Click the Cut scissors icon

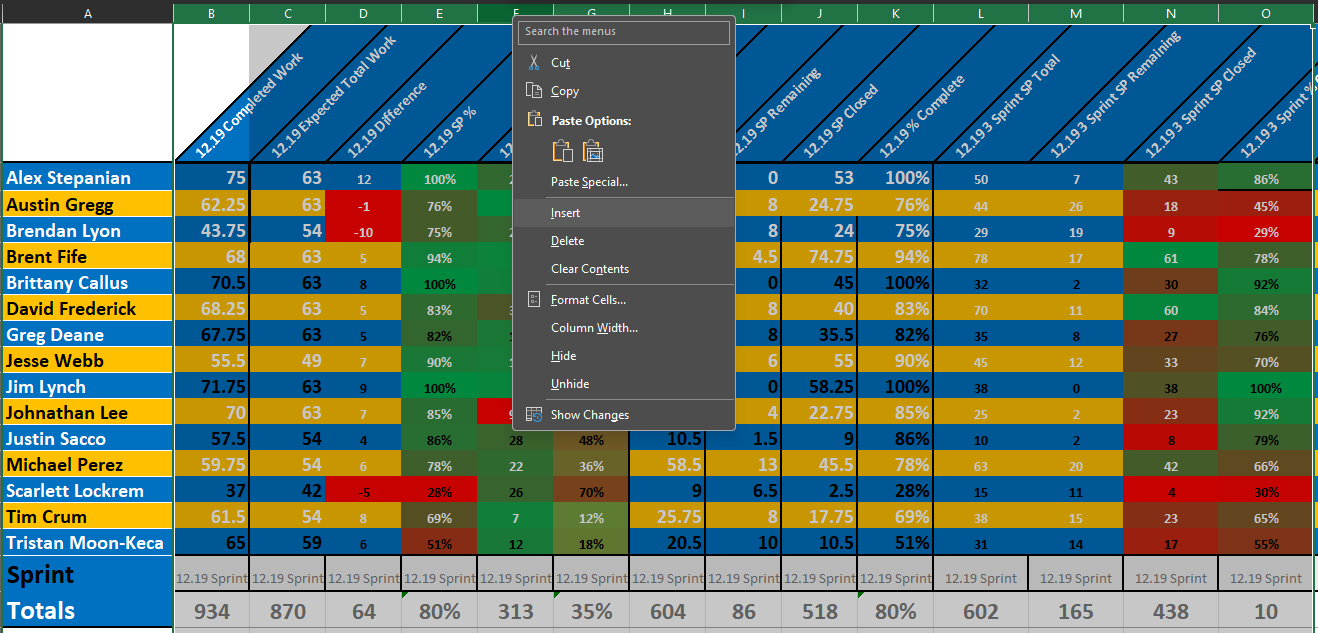coord(534,63)
